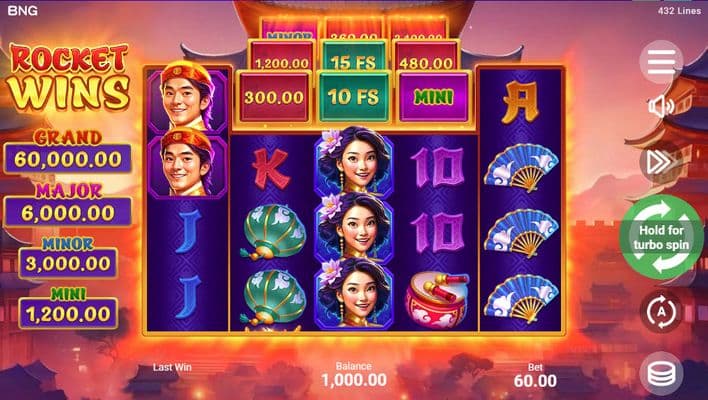Select the Major jackpot 6,000.00 panel
This screenshot has width=708, height=400.
pos(68,213)
